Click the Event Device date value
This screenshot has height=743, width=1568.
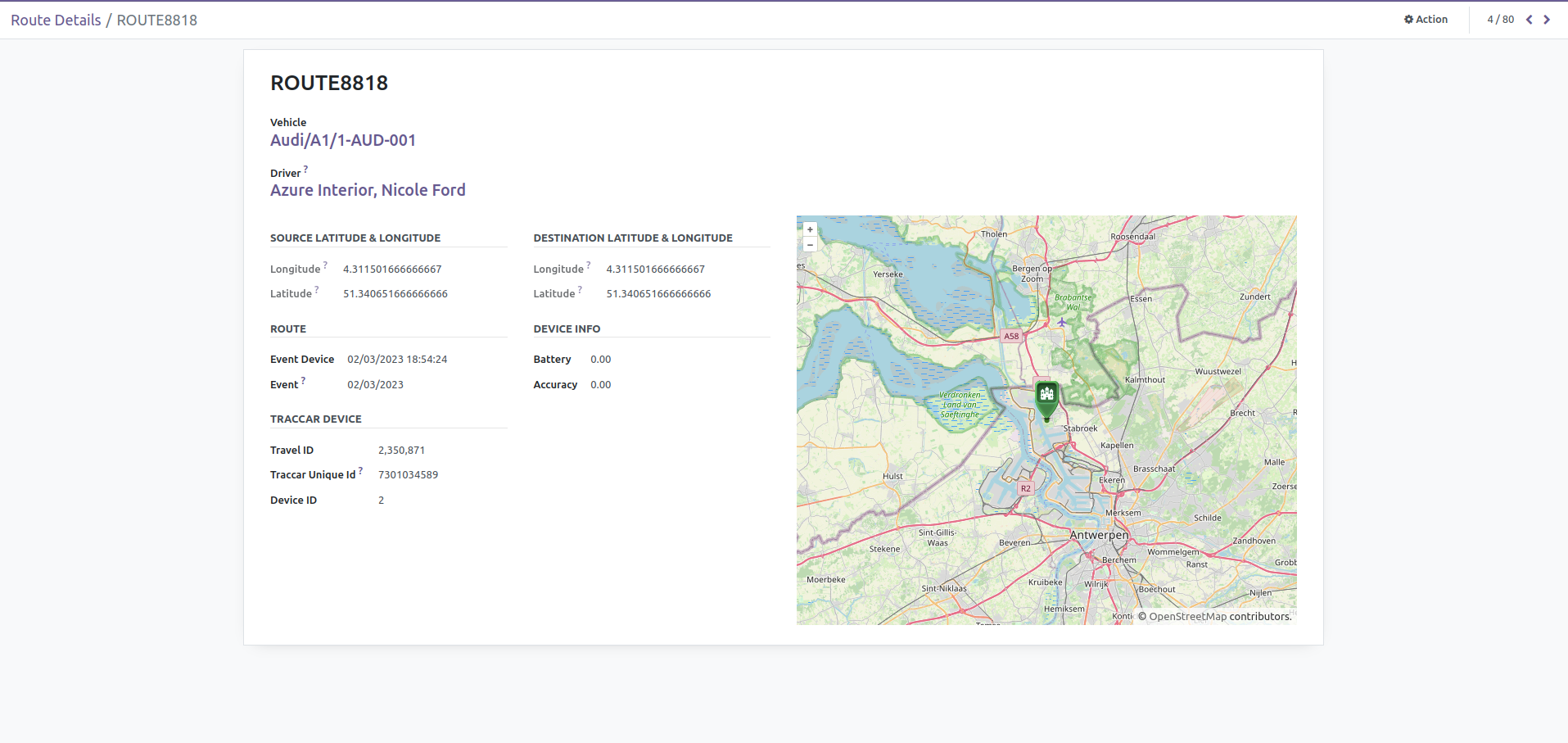pyautogui.click(x=397, y=360)
